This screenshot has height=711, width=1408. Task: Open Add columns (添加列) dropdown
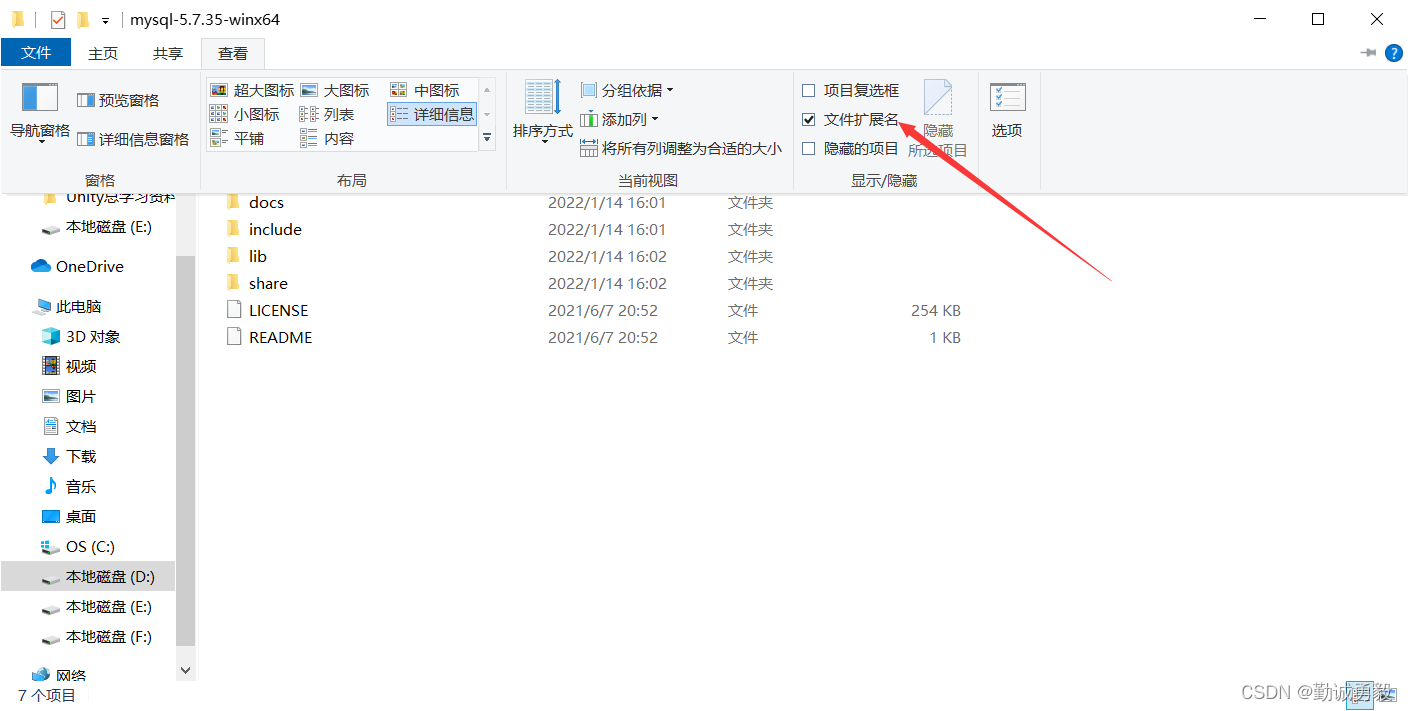click(620, 119)
